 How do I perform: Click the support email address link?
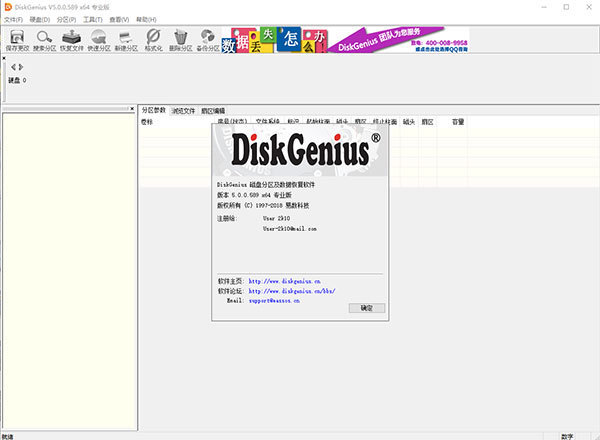pos(274,301)
